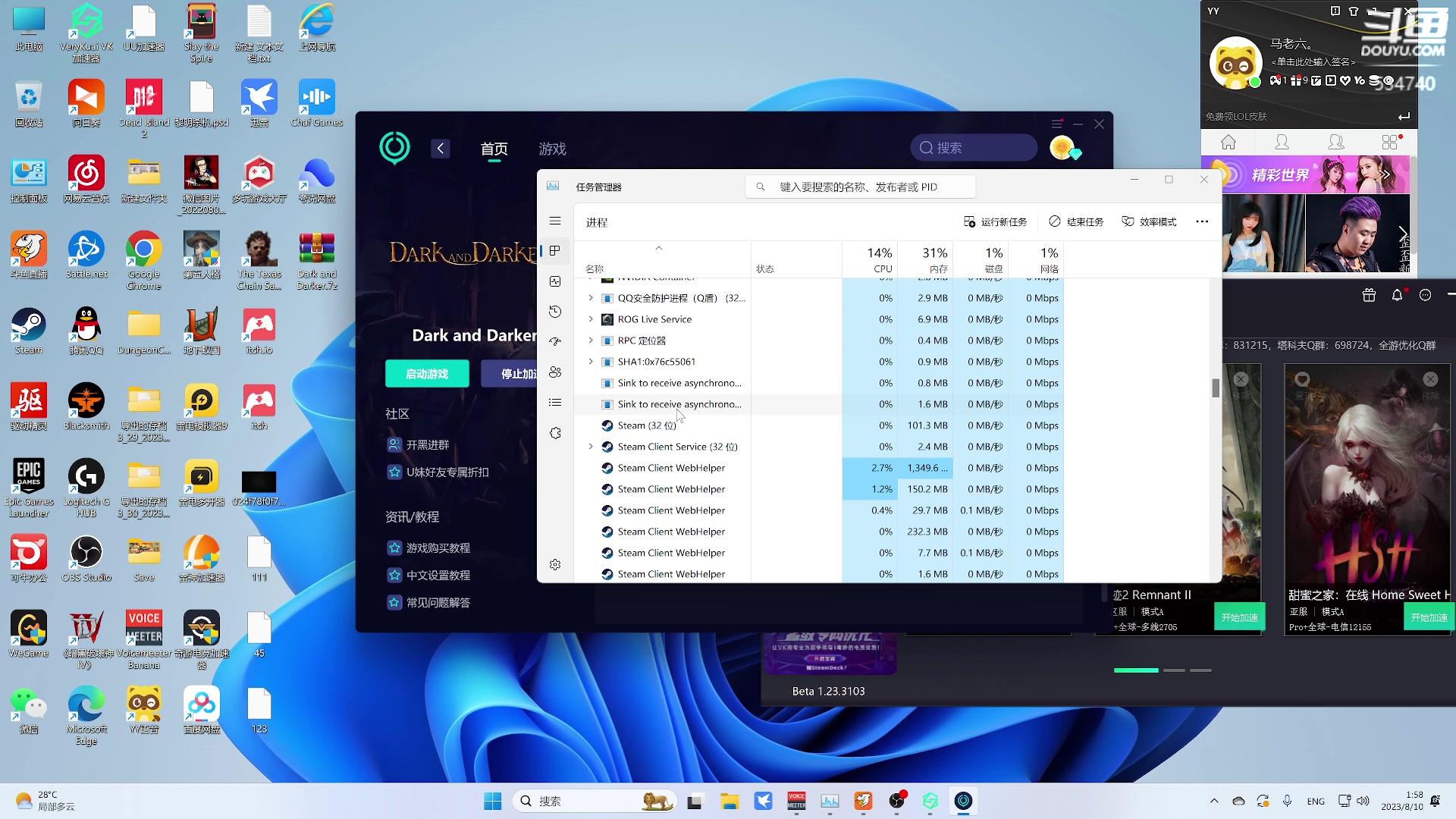Click green 启动游戏 button
This screenshot has height=819, width=1456.
[x=427, y=374]
